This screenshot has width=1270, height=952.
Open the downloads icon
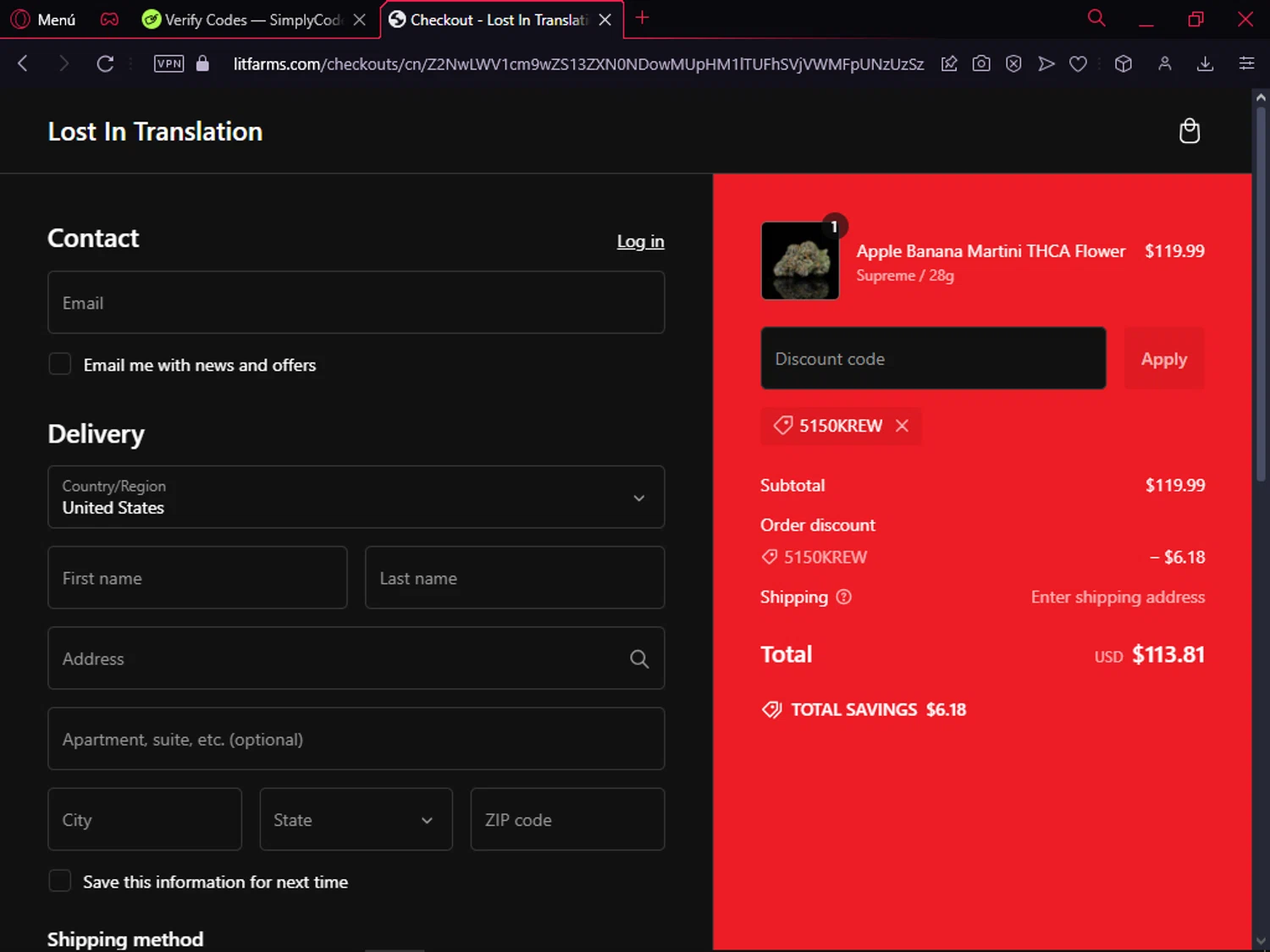click(x=1206, y=63)
